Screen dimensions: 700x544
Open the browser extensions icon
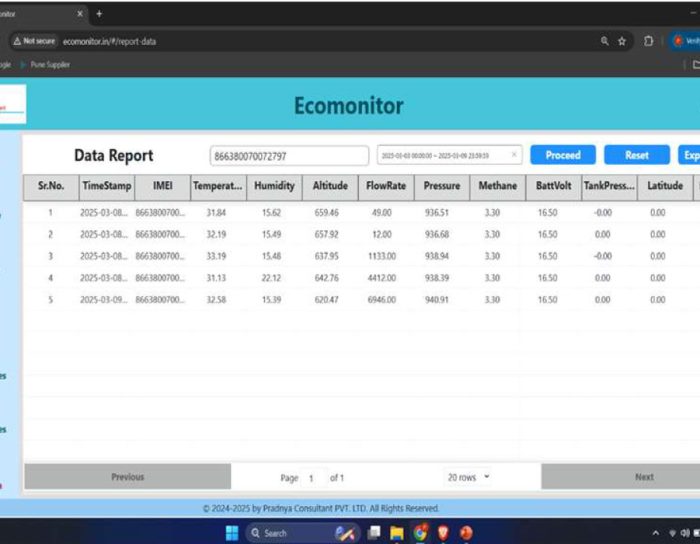648,41
